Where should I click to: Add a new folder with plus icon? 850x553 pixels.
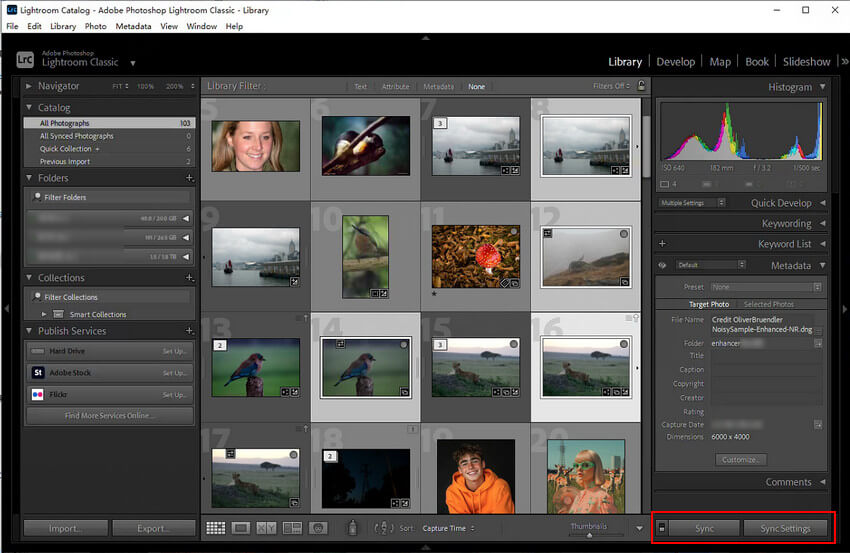[x=189, y=178]
